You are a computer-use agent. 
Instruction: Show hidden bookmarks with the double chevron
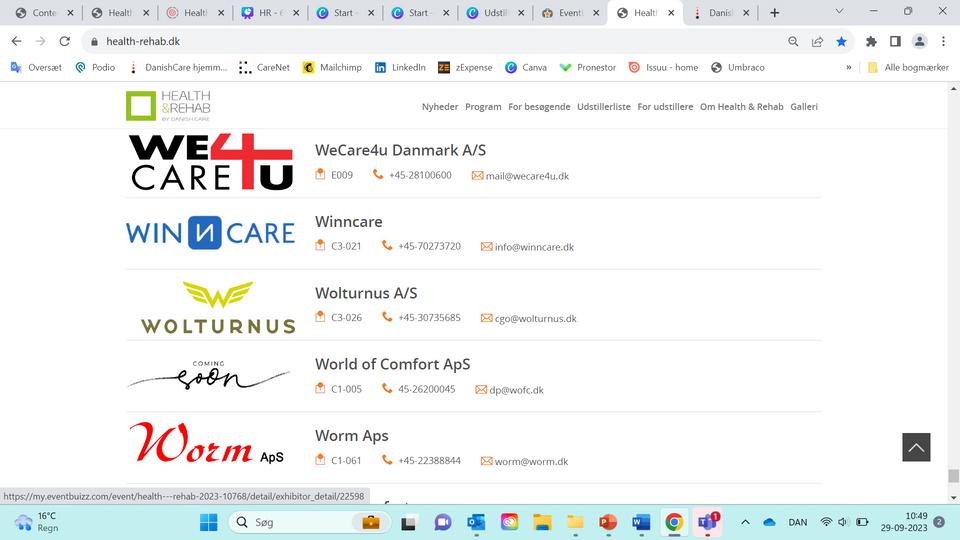click(849, 67)
